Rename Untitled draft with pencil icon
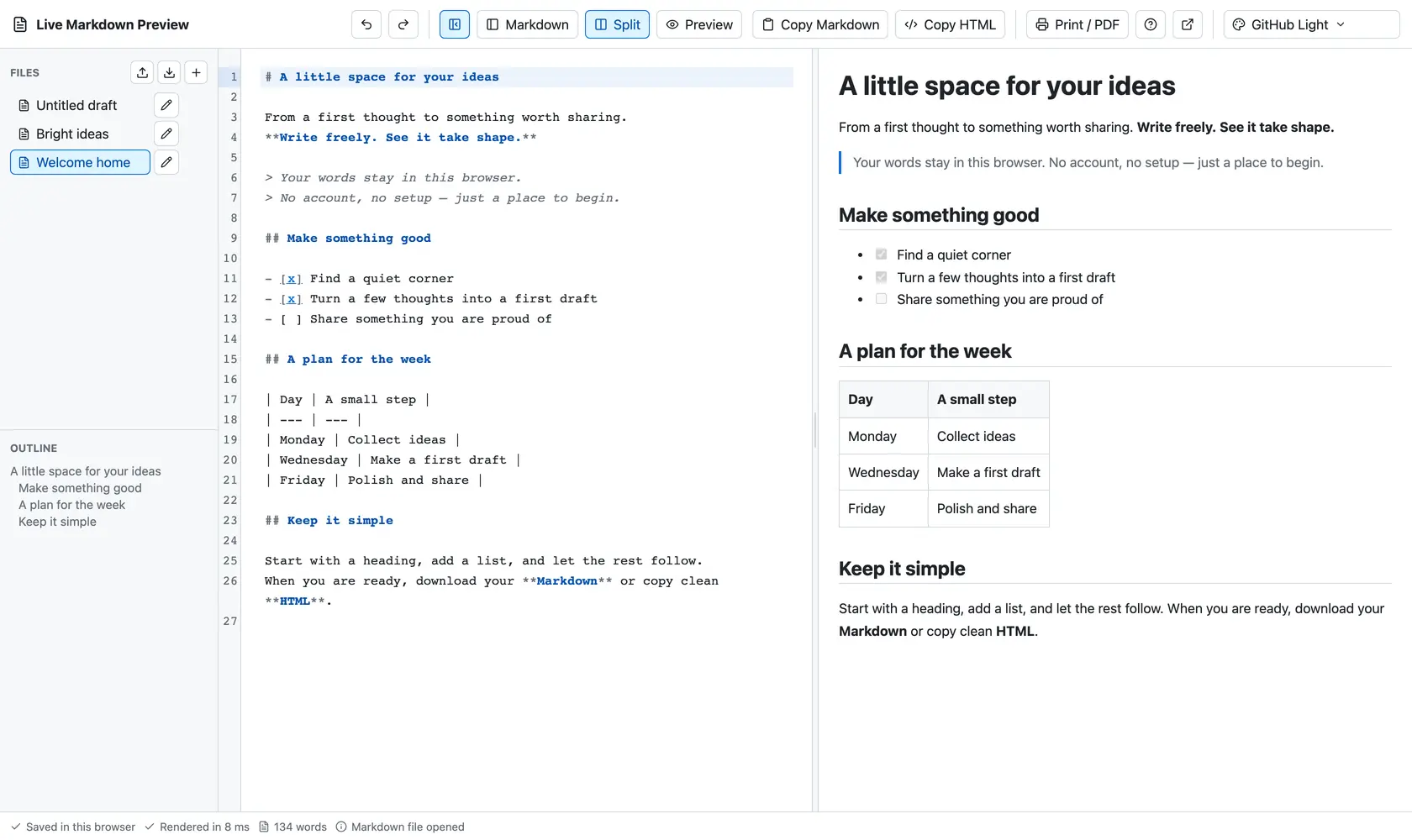Viewport: 1412px width, 840px height. pyautogui.click(x=166, y=105)
